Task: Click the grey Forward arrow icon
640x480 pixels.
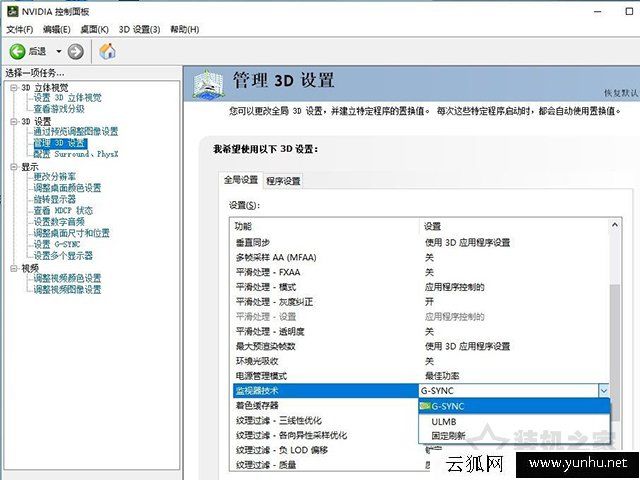Action: (76, 51)
